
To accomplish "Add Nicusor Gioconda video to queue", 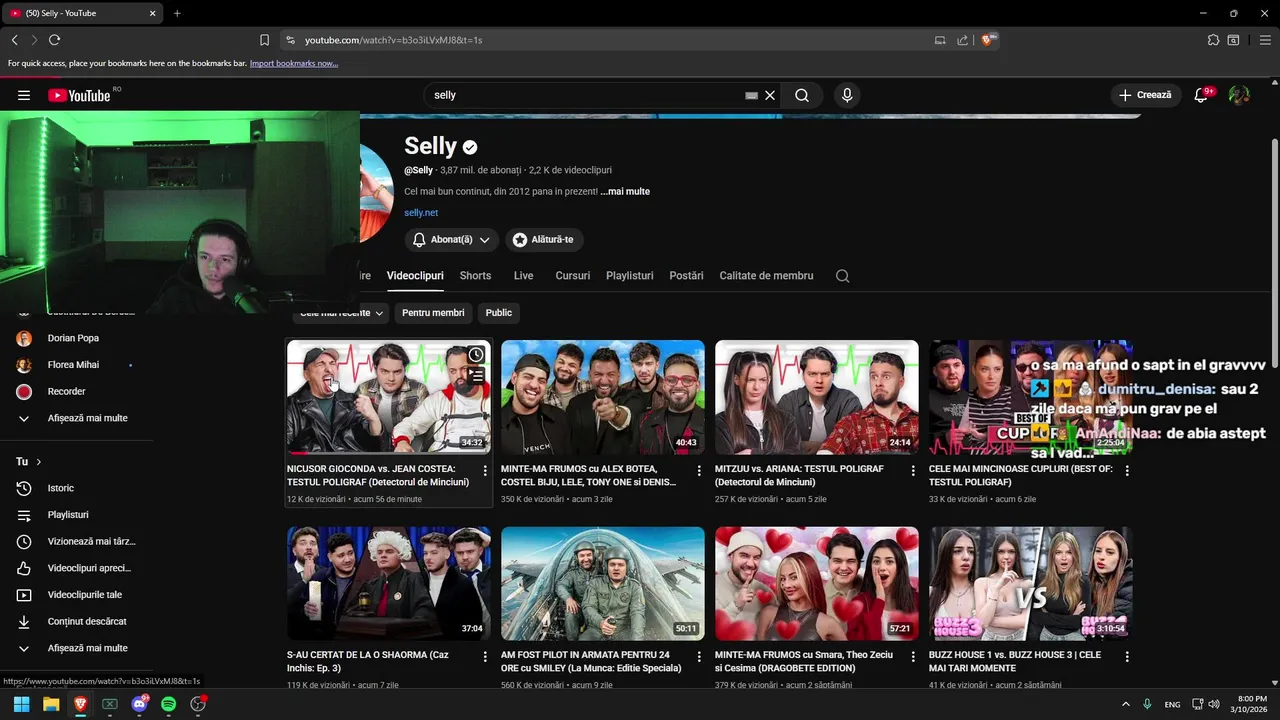I will click(476, 376).
